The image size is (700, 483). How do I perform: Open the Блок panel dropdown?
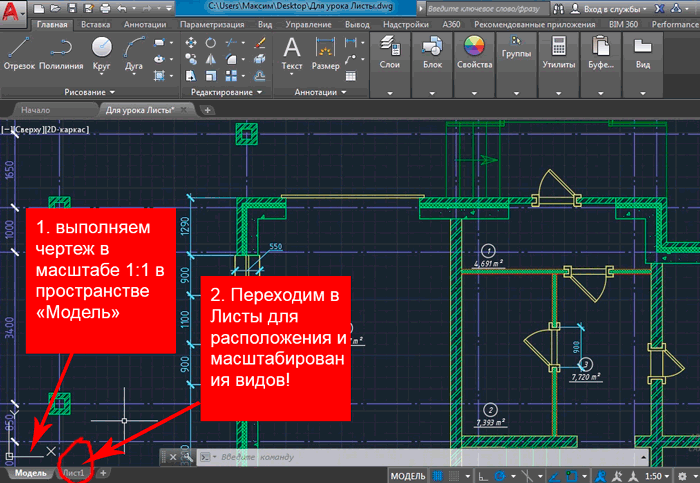tap(432, 93)
